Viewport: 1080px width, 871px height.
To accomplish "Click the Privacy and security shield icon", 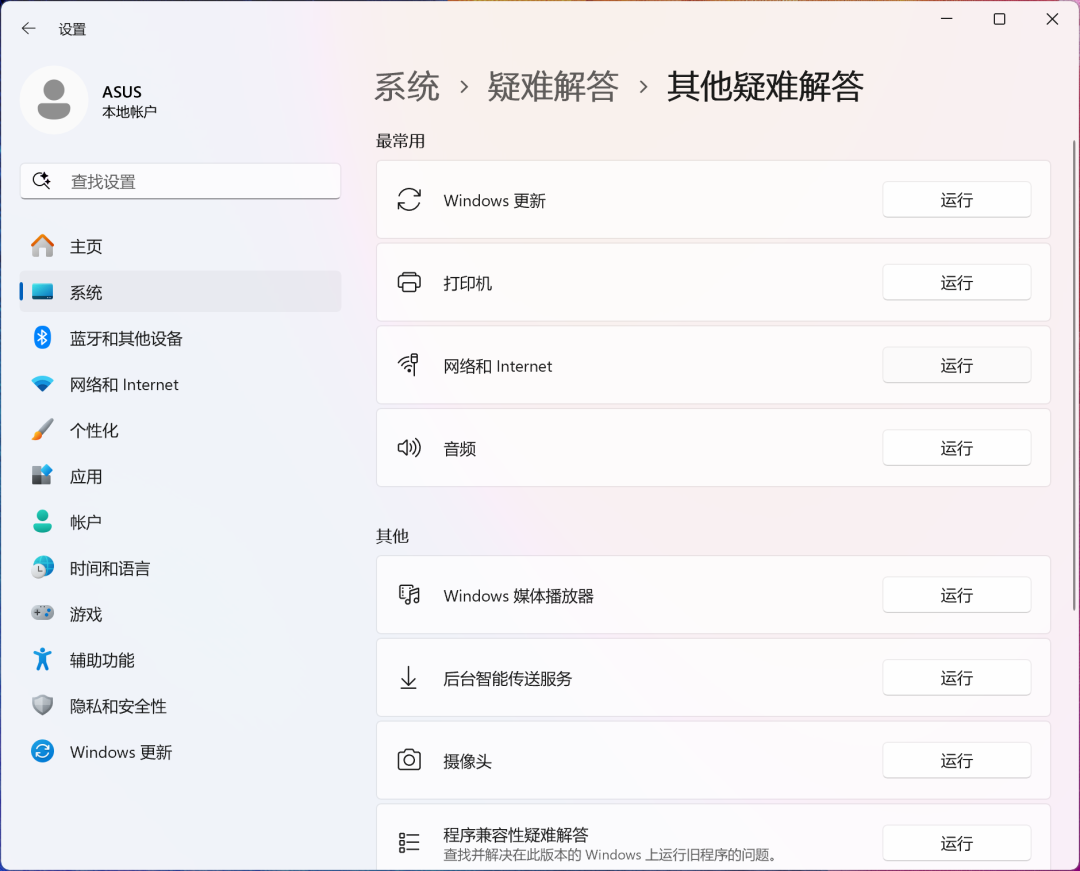I will (x=42, y=706).
